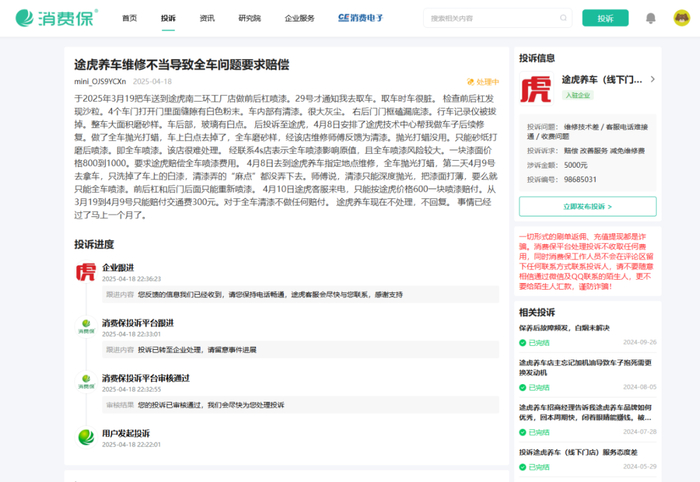Click the 消费保 logo in header

[x=50, y=18]
